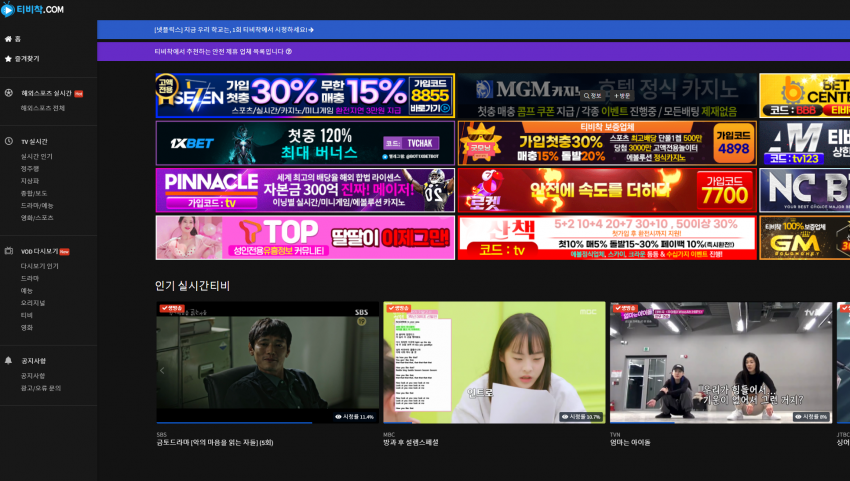Click the progress bar under tvN thumbnail
Screen dimensions: 850x481
[721, 422]
